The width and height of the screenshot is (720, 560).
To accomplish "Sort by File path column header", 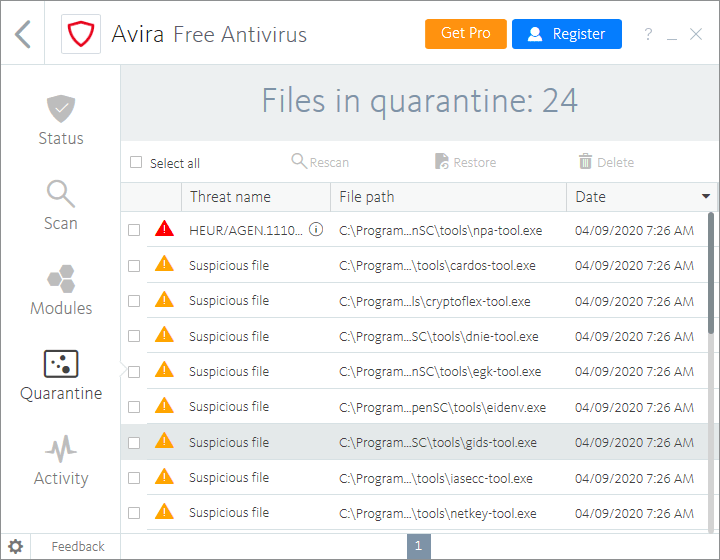I will pos(366,197).
